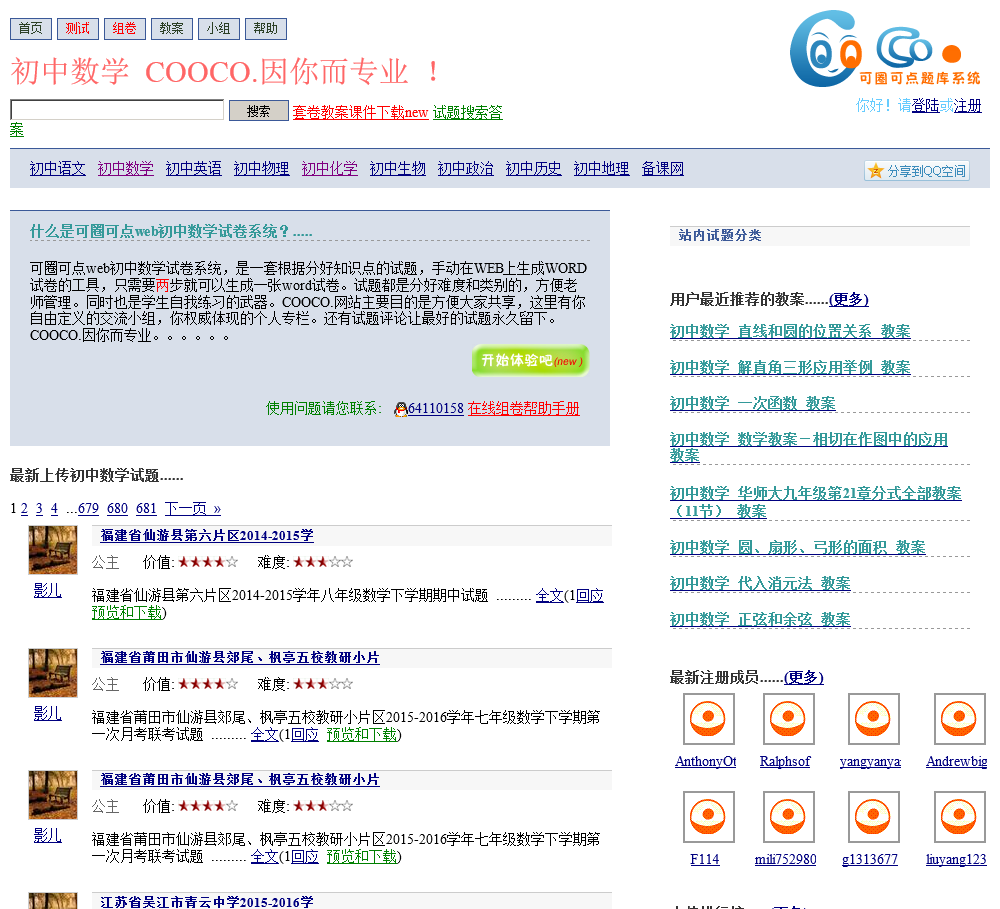
Task: Open 初中数学 正弦和余弦 教案
Action: coord(760,619)
